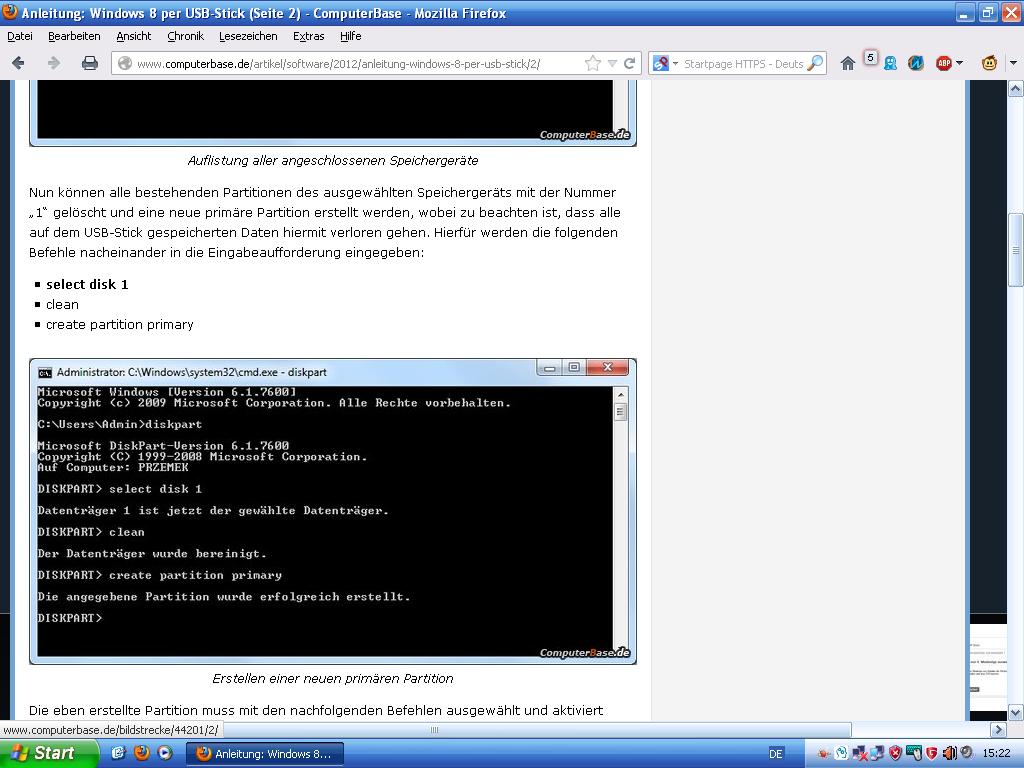This screenshot has height=768, width=1024.
Task: Open the Ghostery extension icon
Action: point(890,63)
